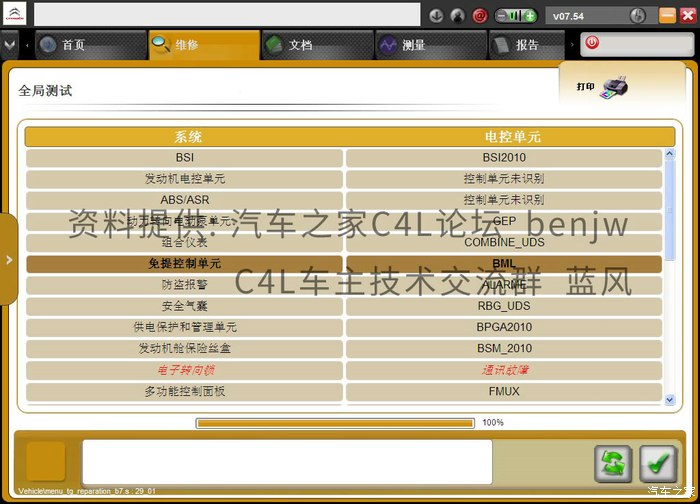Click the printer icon to print
This screenshot has width=700, height=504.
coord(614,87)
